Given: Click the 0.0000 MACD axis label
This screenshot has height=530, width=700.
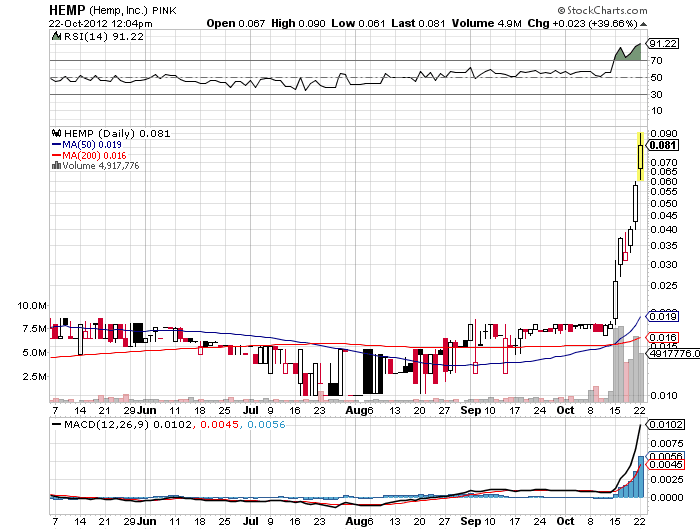Looking at the screenshot, I should pyautogui.click(x=667, y=497).
